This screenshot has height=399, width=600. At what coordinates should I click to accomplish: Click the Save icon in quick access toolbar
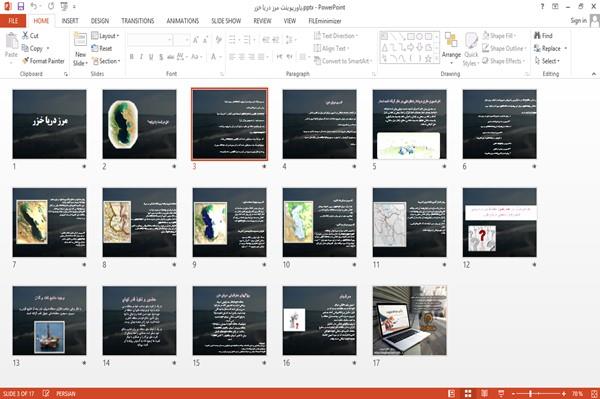21,6
